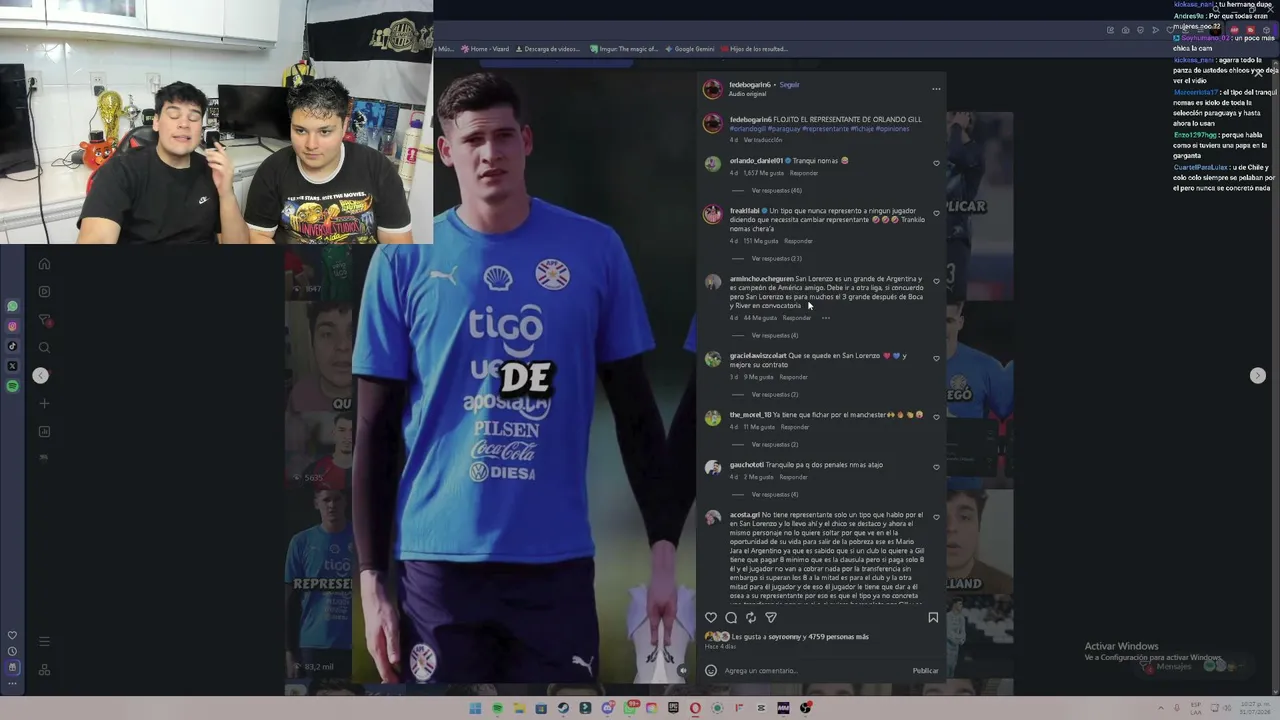This screenshot has height=720, width=1280.
Task: Open orlando_daniel01's profile avatar
Action: click(713, 164)
